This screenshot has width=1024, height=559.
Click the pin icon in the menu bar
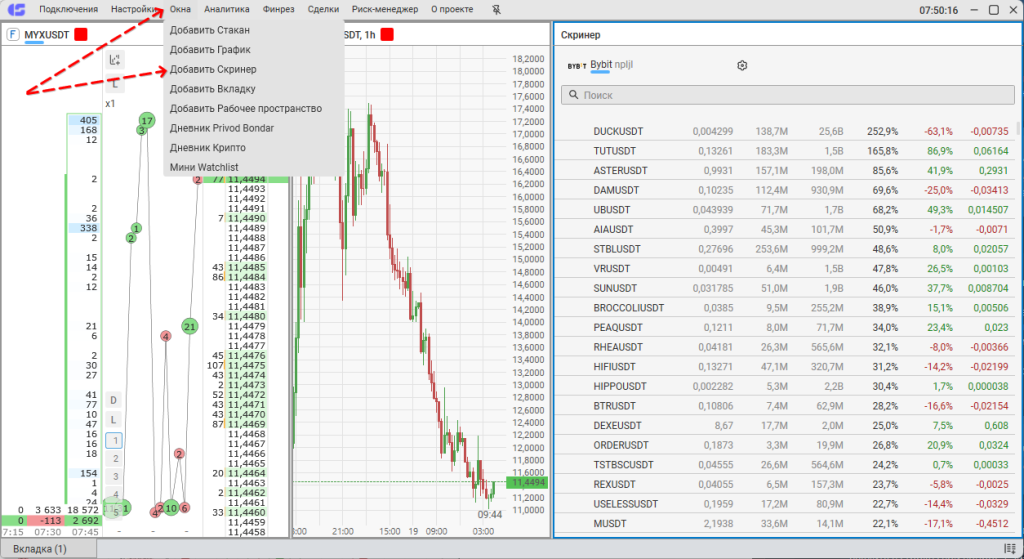(498, 9)
